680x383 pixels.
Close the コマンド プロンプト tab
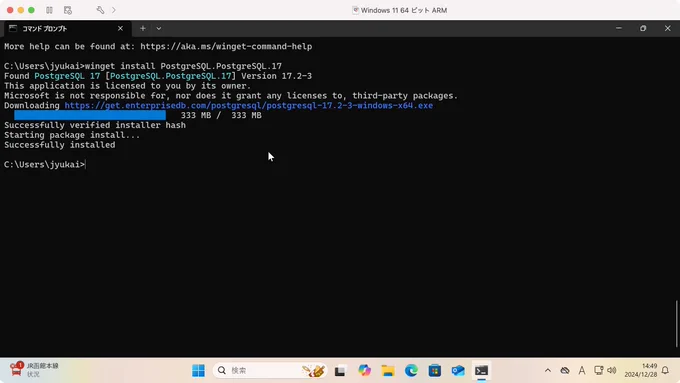120,29
